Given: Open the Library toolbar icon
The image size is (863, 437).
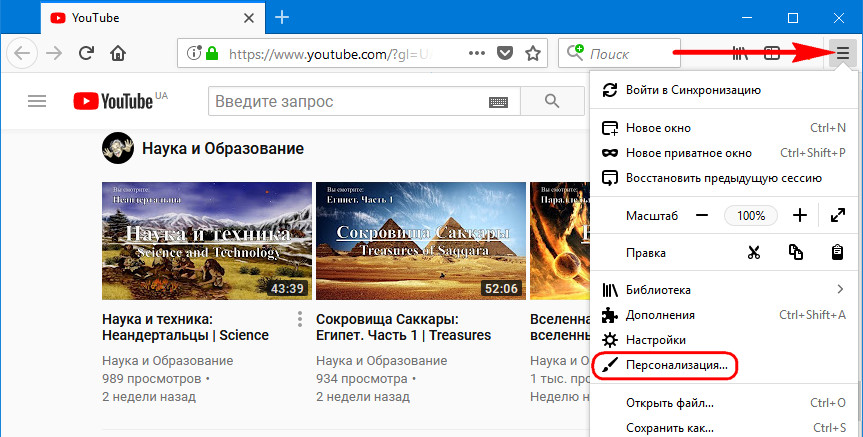Looking at the screenshot, I should coord(740,53).
